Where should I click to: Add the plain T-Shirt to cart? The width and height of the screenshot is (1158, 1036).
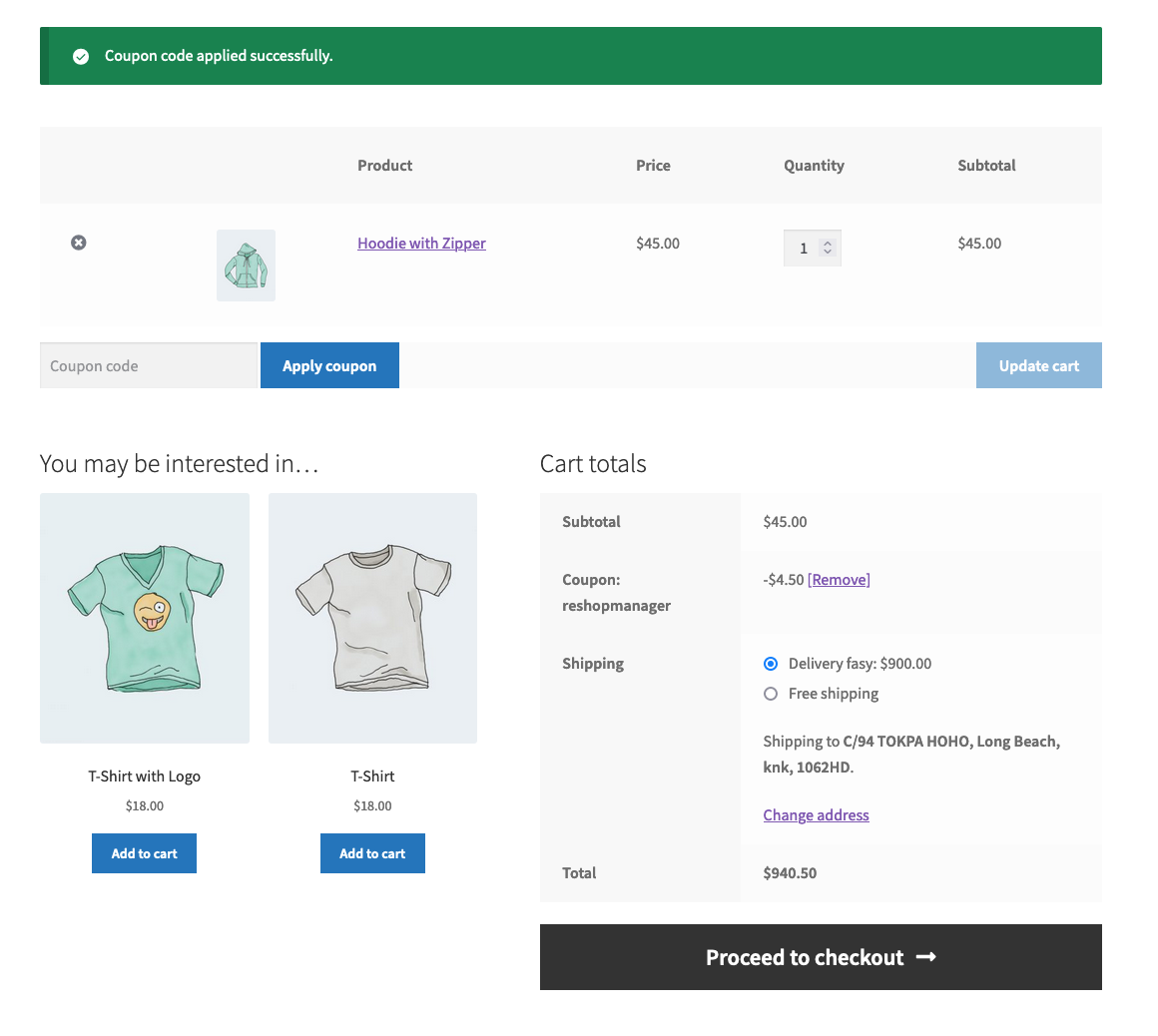click(x=372, y=853)
